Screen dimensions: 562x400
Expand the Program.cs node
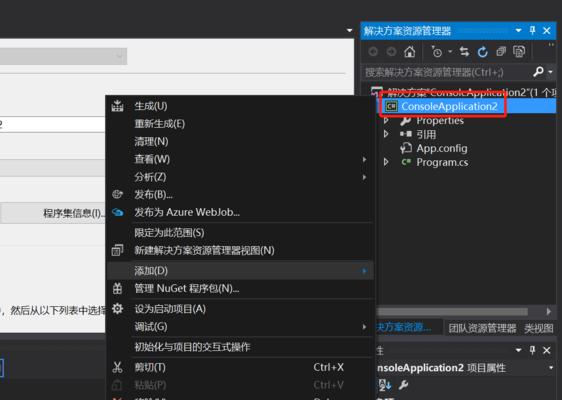click(386, 162)
